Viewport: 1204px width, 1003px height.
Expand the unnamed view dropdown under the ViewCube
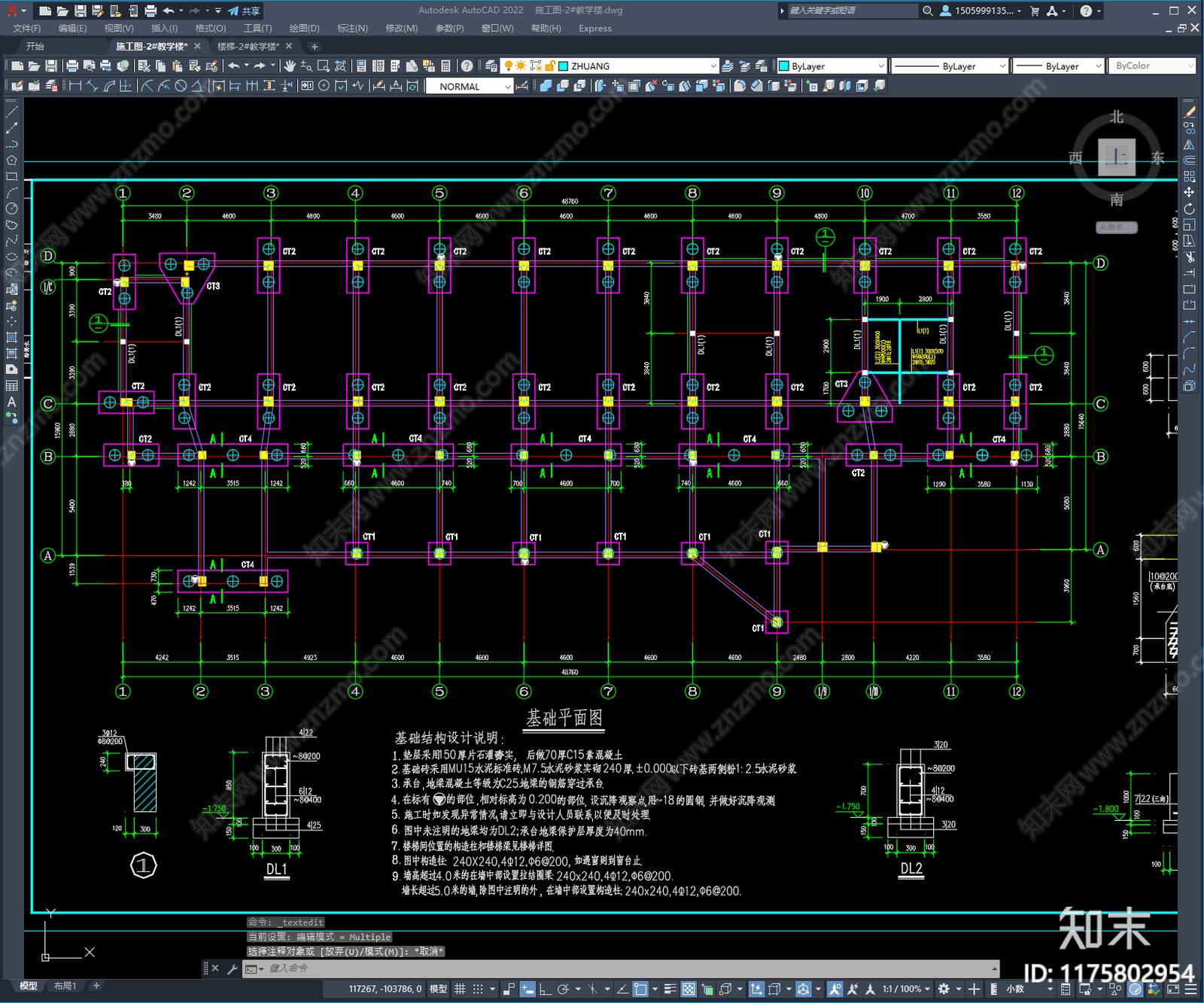(1116, 227)
